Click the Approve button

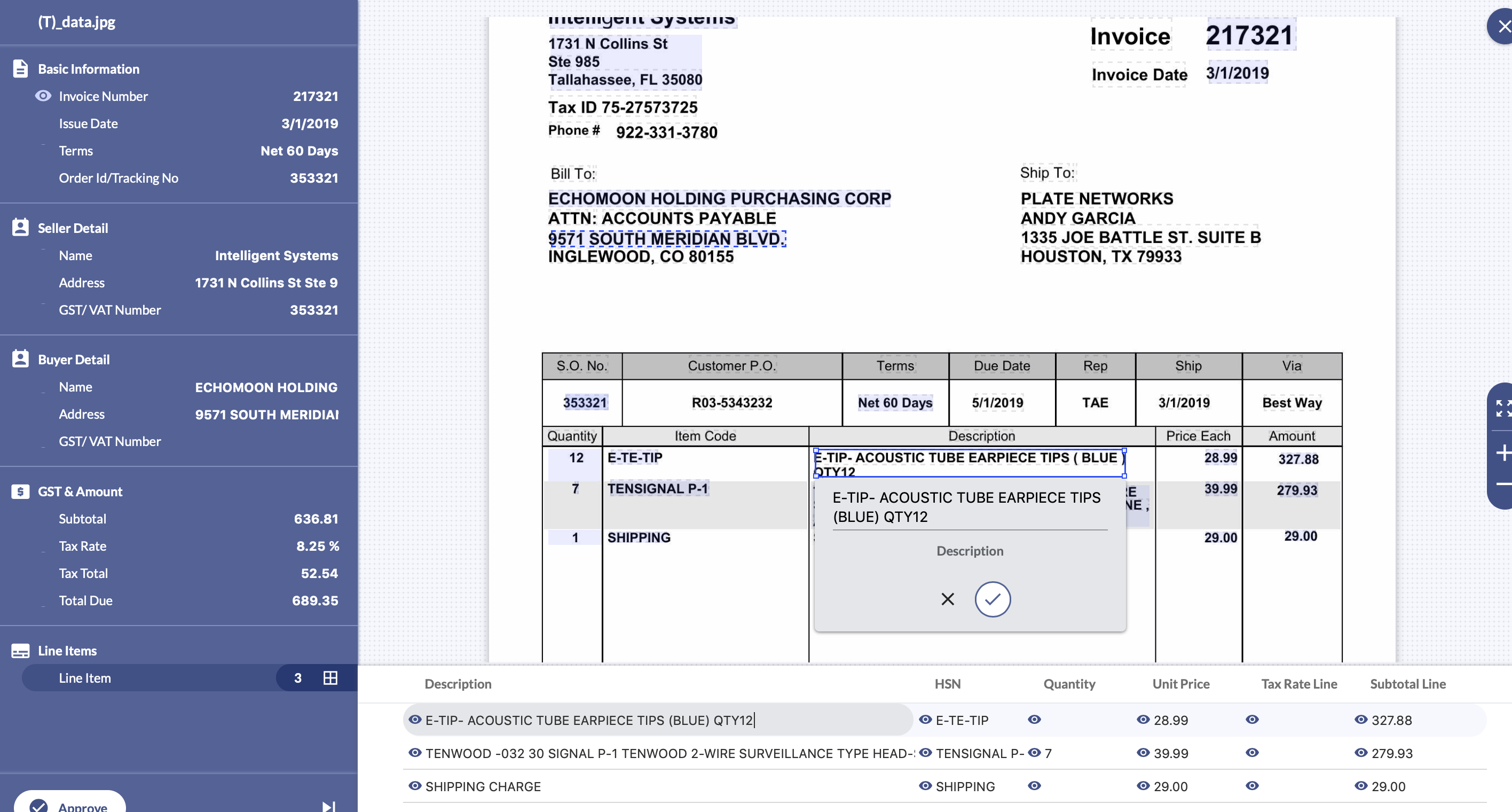(x=70, y=802)
